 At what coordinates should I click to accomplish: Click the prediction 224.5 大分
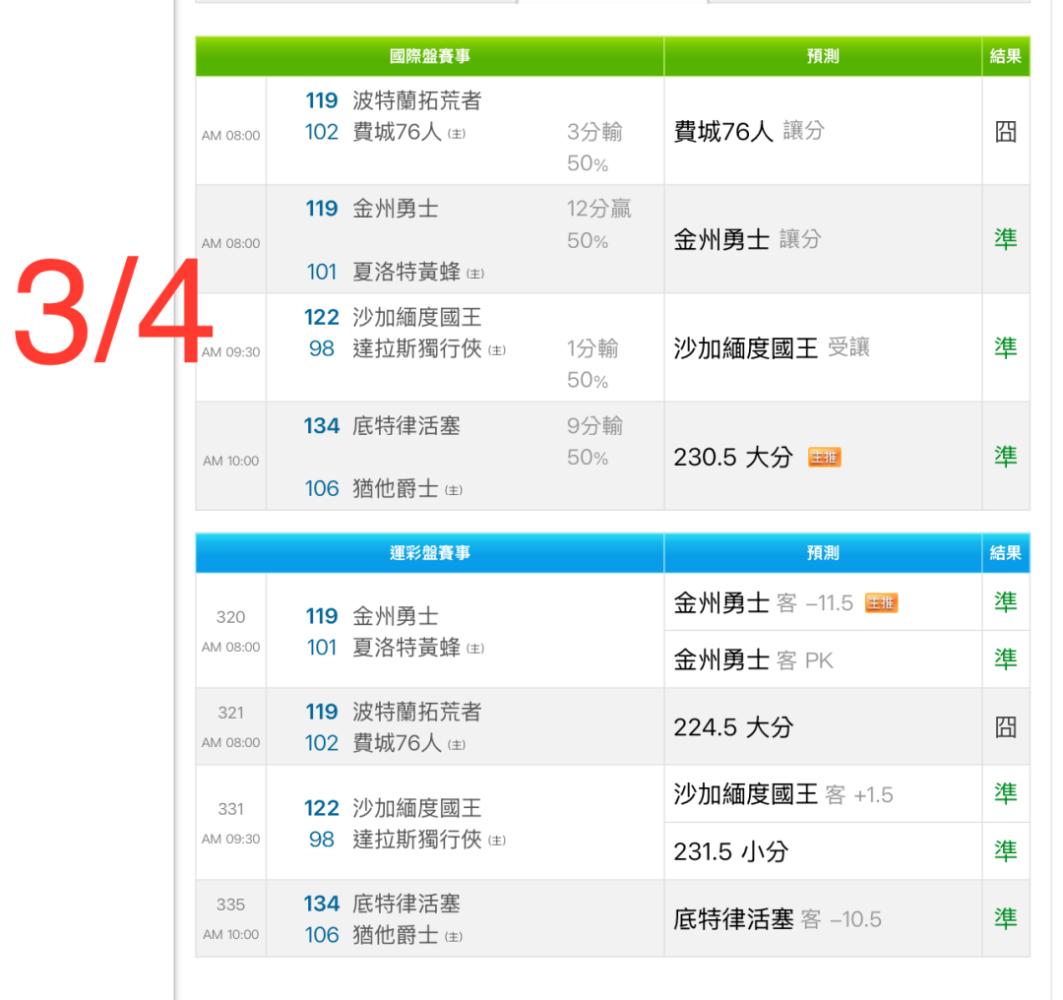pyautogui.click(x=734, y=727)
